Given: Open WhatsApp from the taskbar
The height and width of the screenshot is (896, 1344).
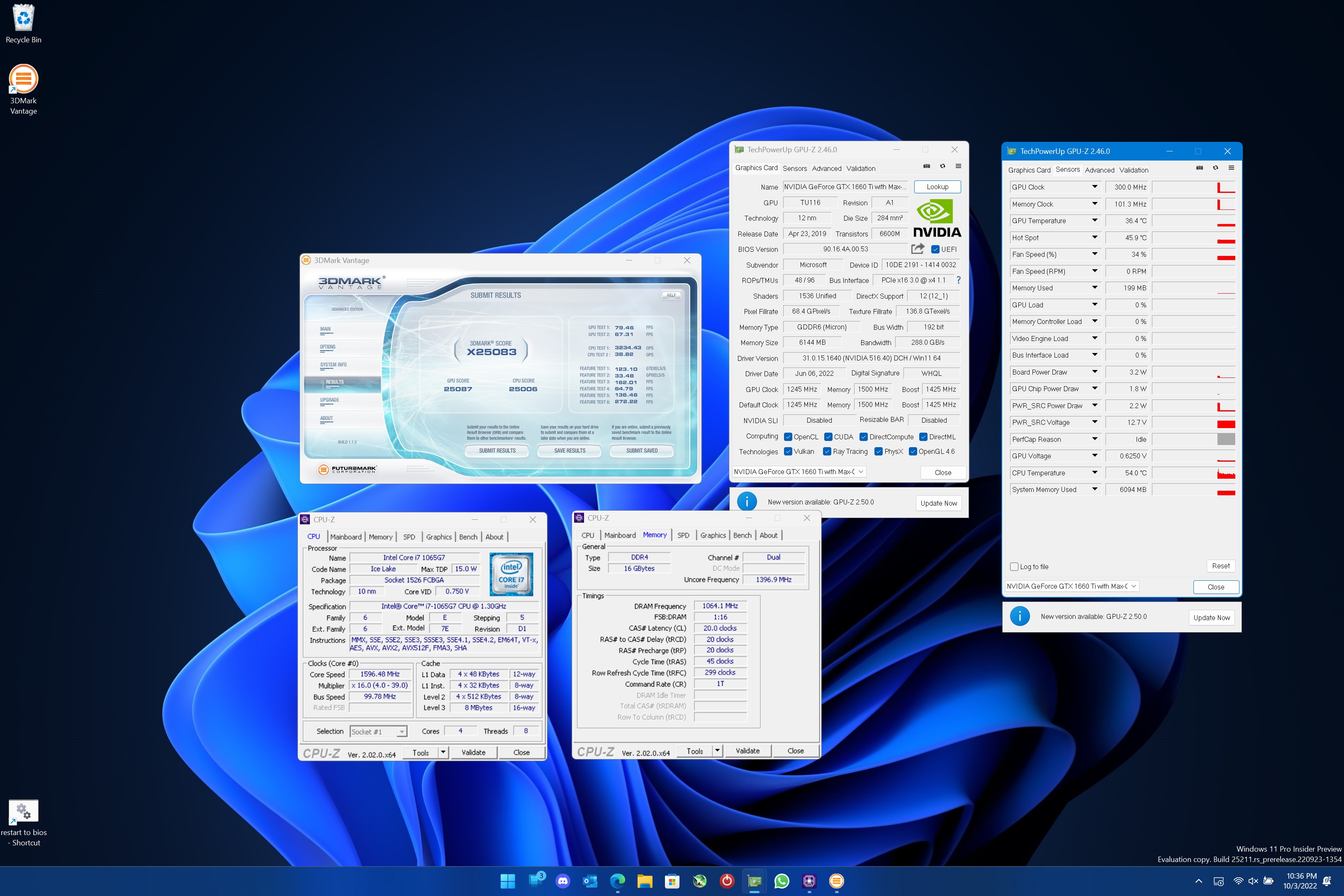Looking at the screenshot, I should (782, 881).
